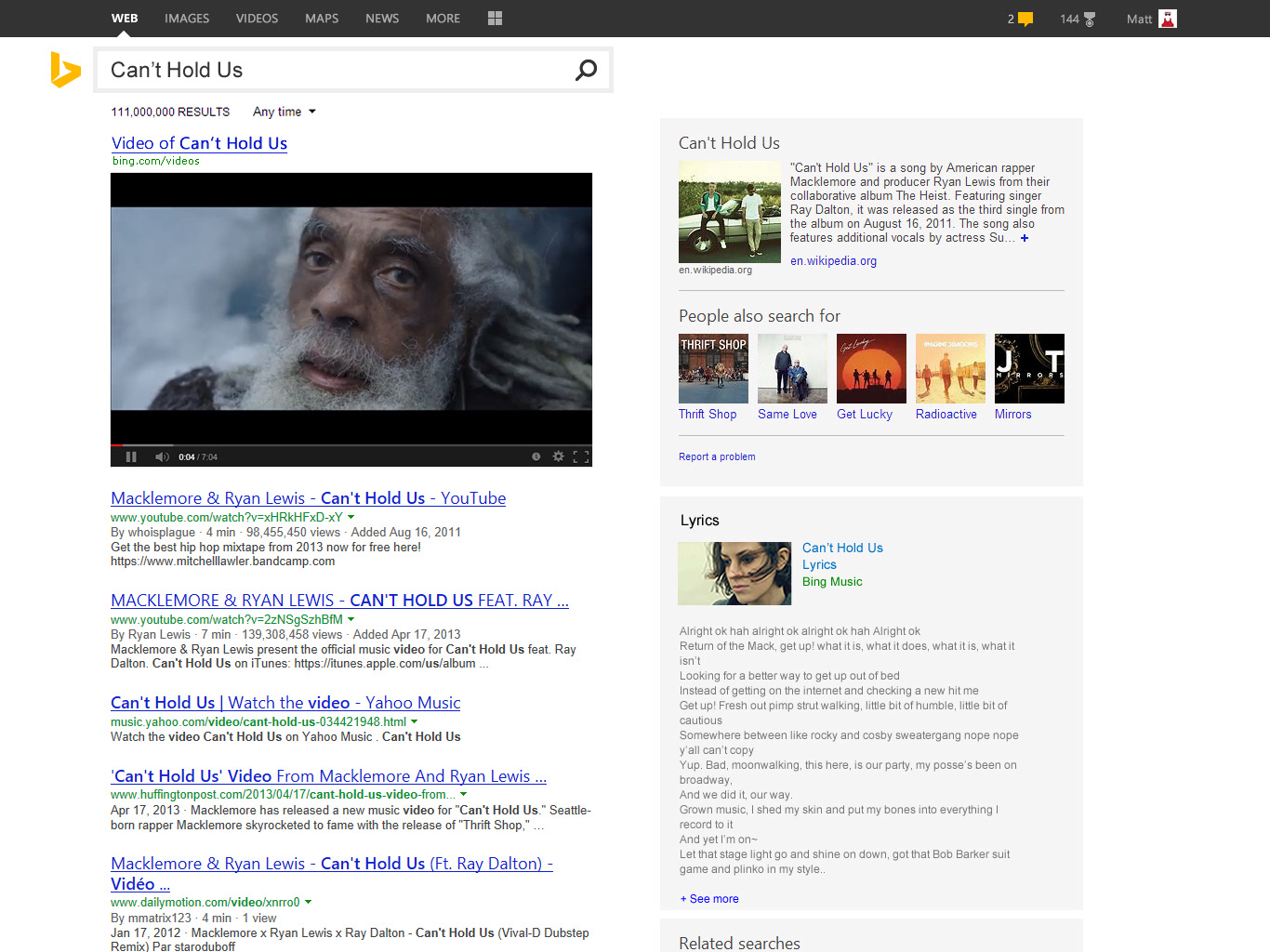Viewport: 1270px width, 952px height.
Task: Open dropdown arrow next to music.yahoo.com URL
Action: tap(414, 721)
